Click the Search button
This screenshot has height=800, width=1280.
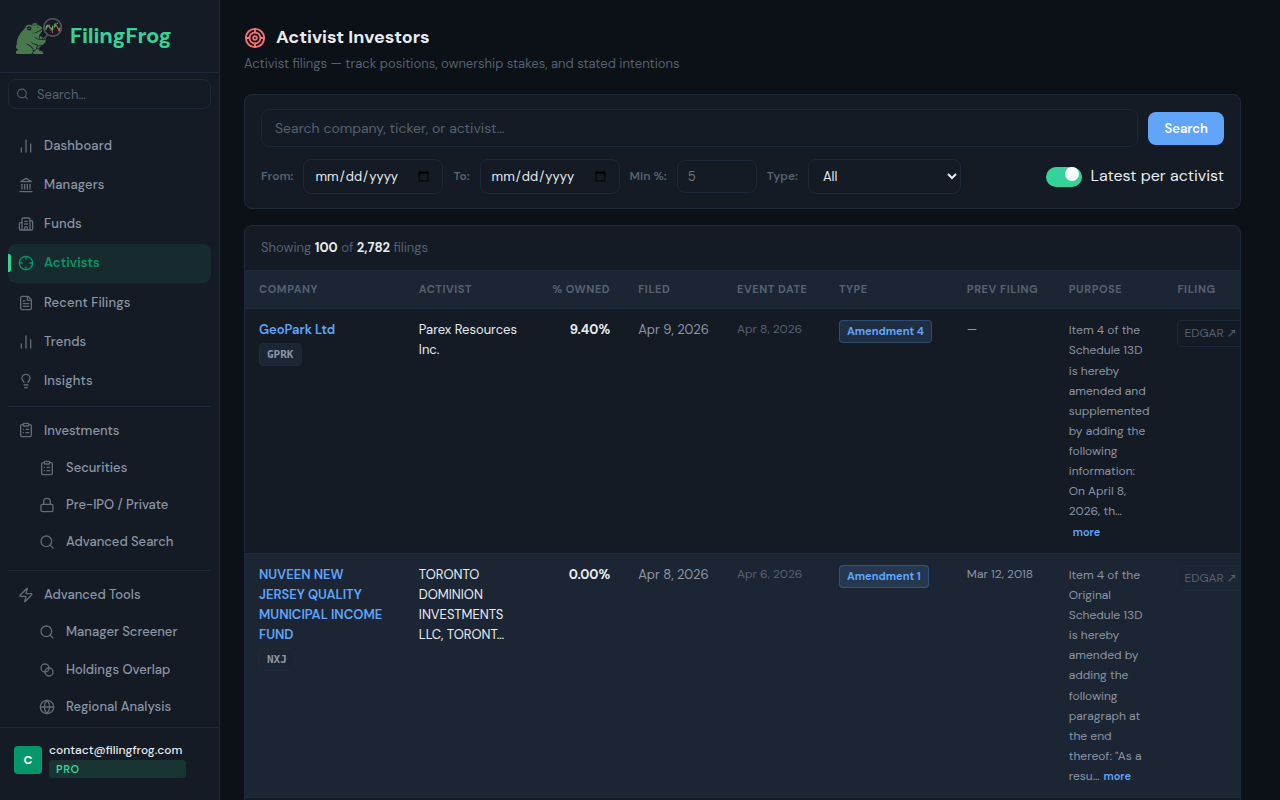(x=1185, y=128)
